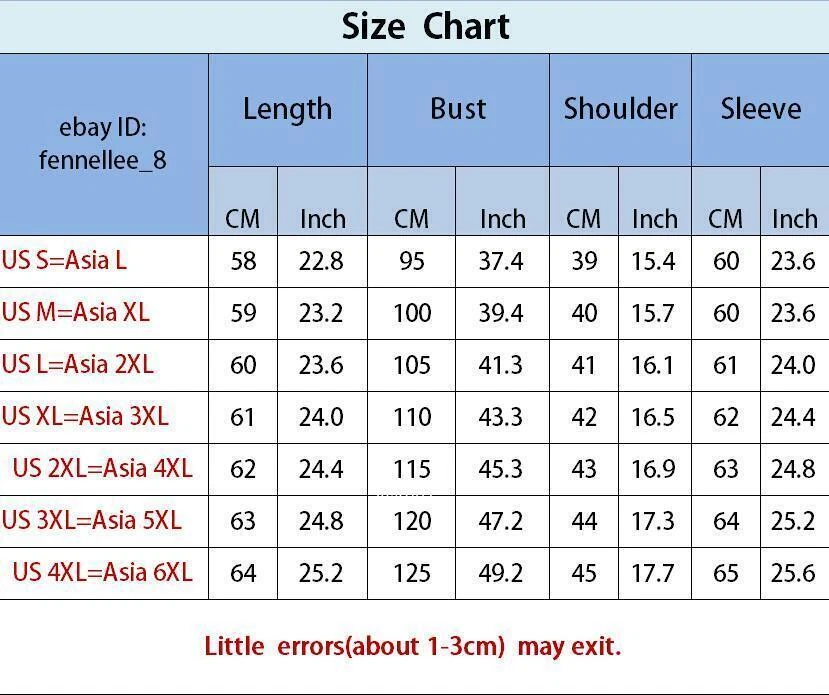829x695 pixels.
Task: Click the US 4XL=Asia 6XL row label
Action: (x=103, y=572)
